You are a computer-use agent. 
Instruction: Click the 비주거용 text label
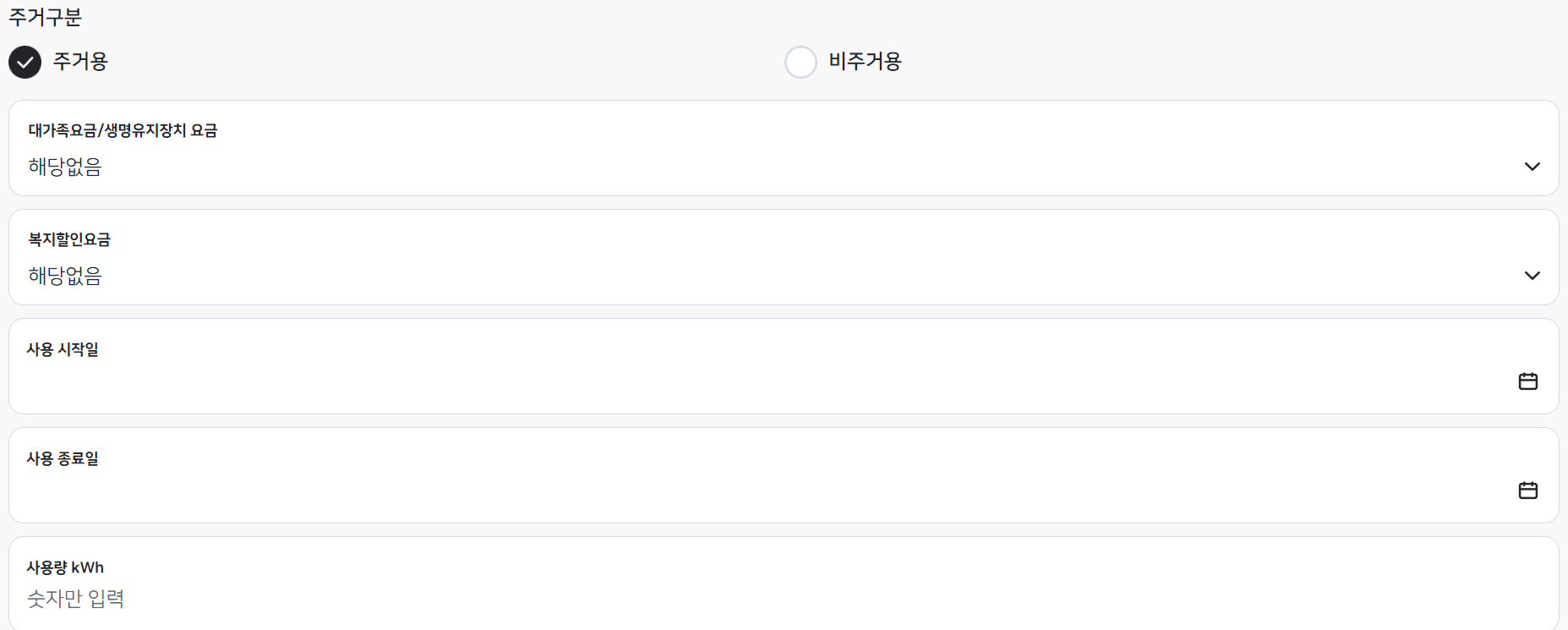pyautogui.click(x=863, y=62)
